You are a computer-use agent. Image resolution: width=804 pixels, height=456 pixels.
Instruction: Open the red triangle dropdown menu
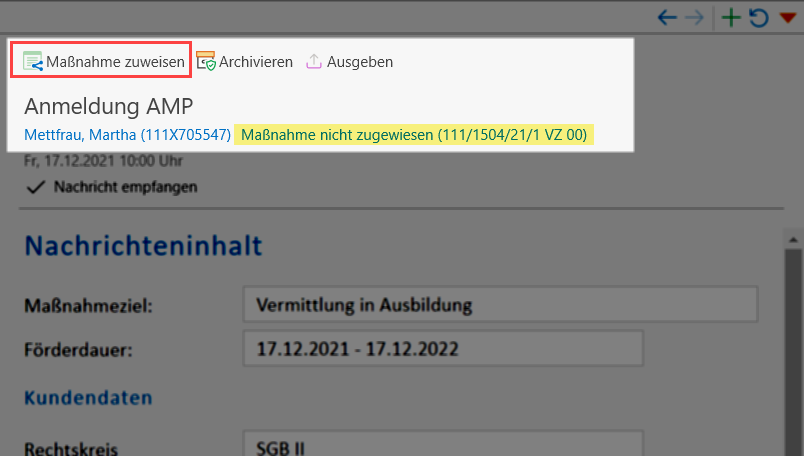[x=788, y=18]
